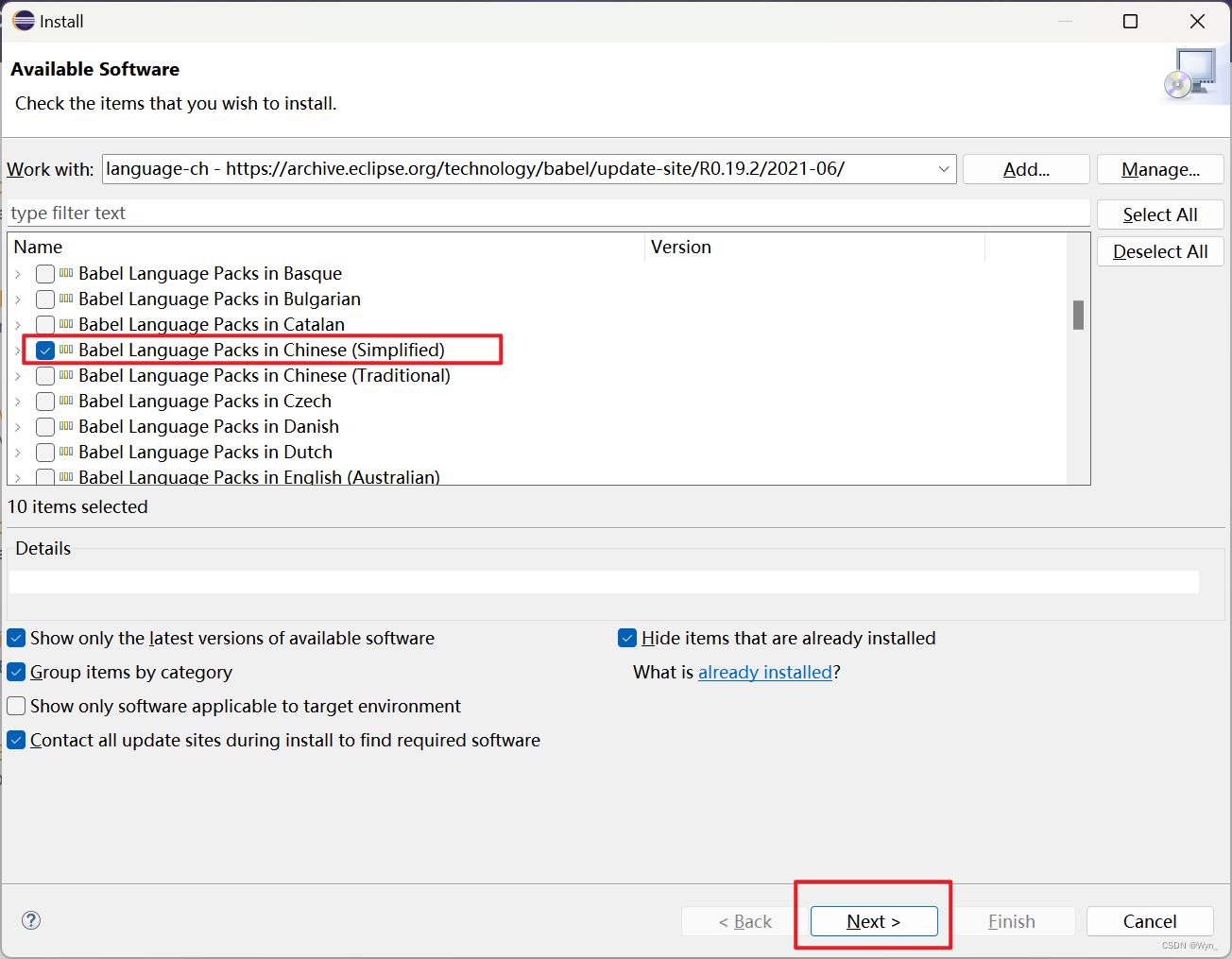The height and width of the screenshot is (959, 1232).
Task: Click the Manage... button
Action: [x=1160, y=169]
